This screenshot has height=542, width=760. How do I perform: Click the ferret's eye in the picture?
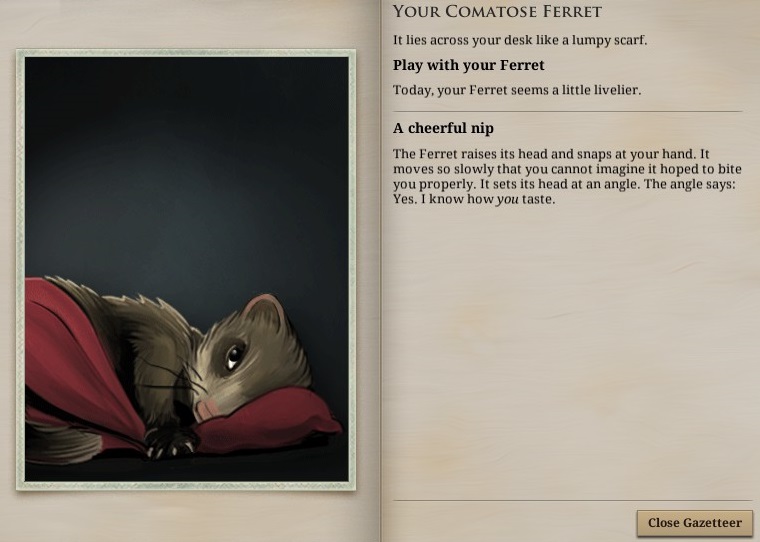[x=235, y=356]
